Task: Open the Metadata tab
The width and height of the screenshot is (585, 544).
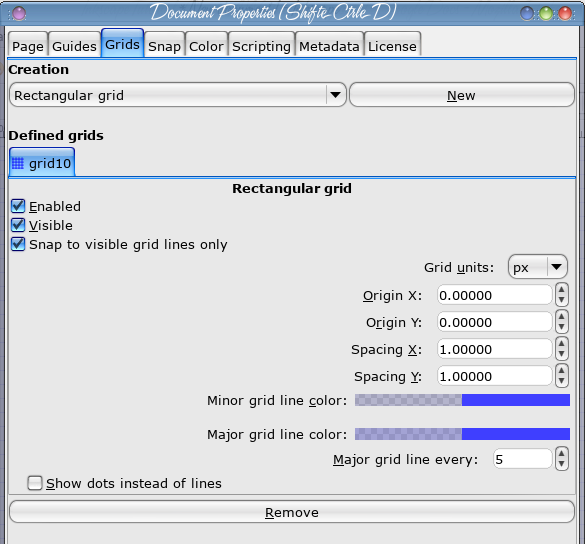Action: pos(329,46)
